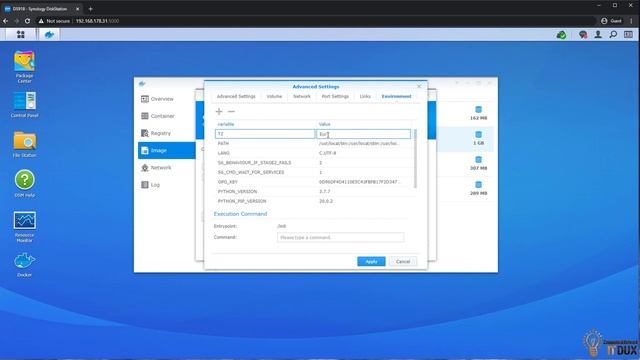The image size is (640, 360).
Task: Click the TZ variable name field
Action: pyautogui.click(x=264, y=134)
